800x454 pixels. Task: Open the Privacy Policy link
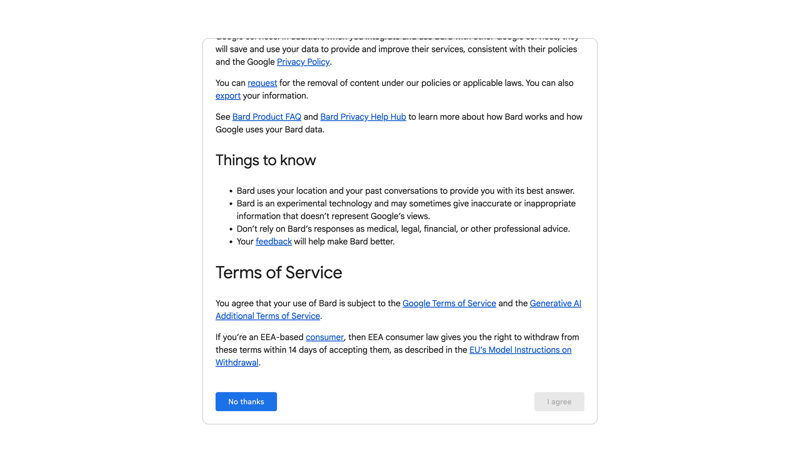[x=303, y=62]
